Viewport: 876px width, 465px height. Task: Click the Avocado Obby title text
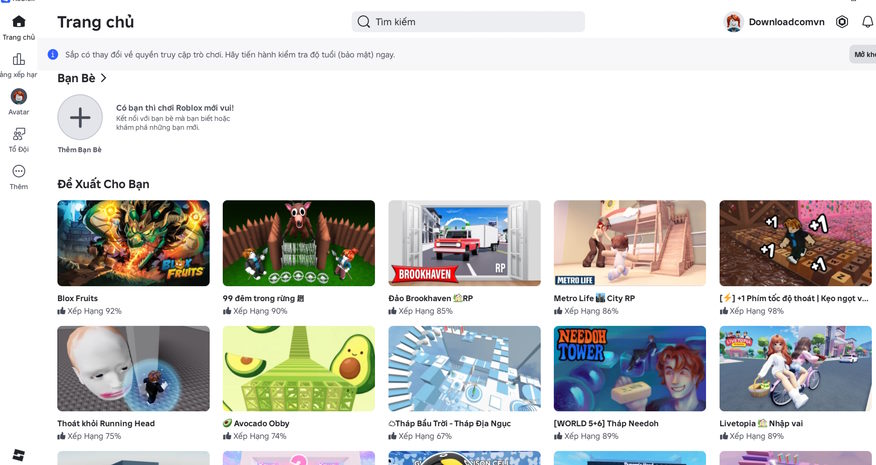pos(256,424)
